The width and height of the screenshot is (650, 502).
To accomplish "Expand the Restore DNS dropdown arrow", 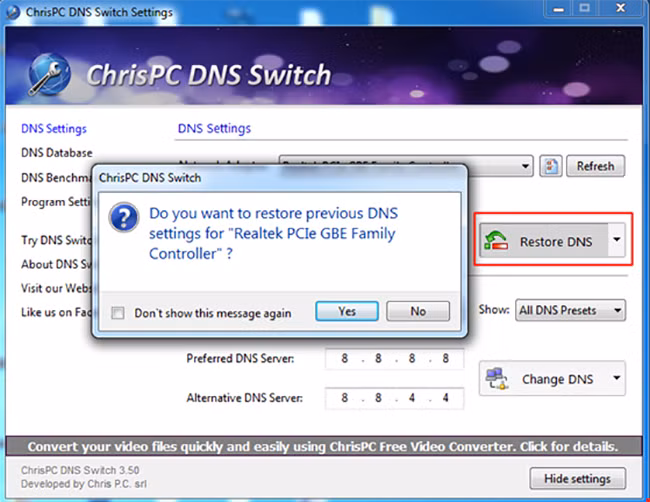I will pos(617,241).
